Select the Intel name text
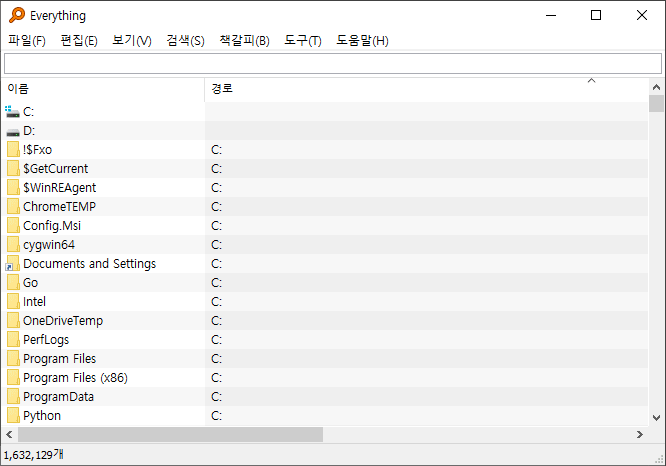This screenshot has height=466, width=666. [34, 302]
